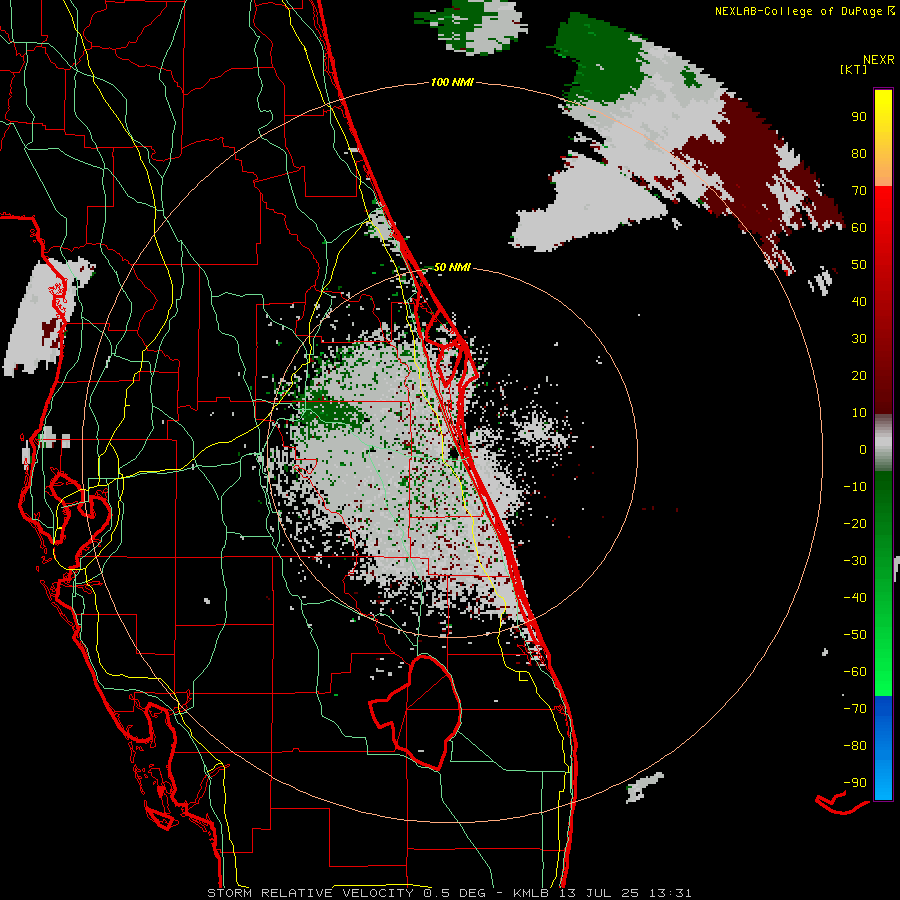900x900 pixels.
Task: Click the 60 value on the velocity scale
Action: pyautogui.click(x=859, y=228)
